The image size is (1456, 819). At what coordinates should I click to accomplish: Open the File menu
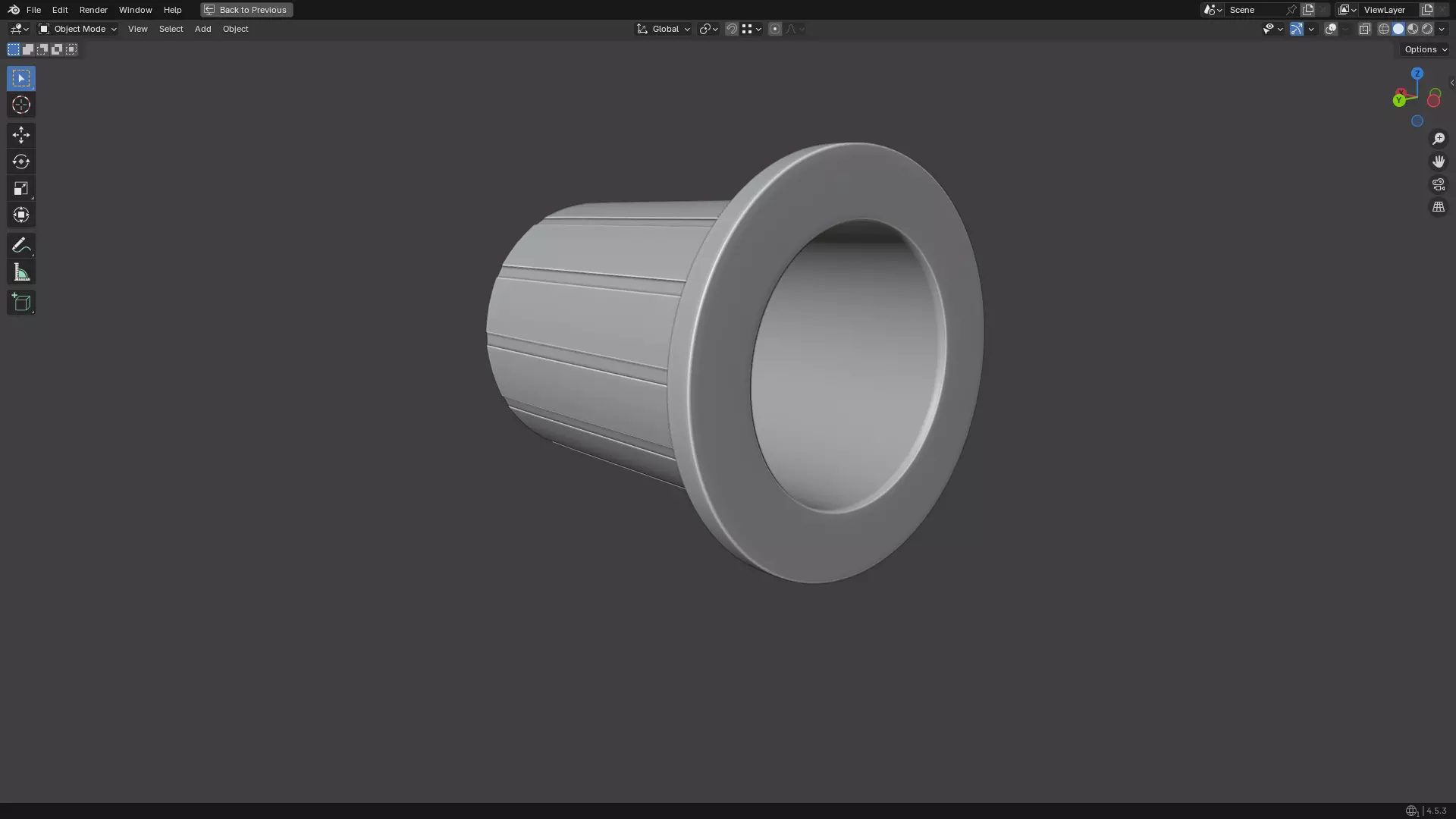tap(33, 10)
